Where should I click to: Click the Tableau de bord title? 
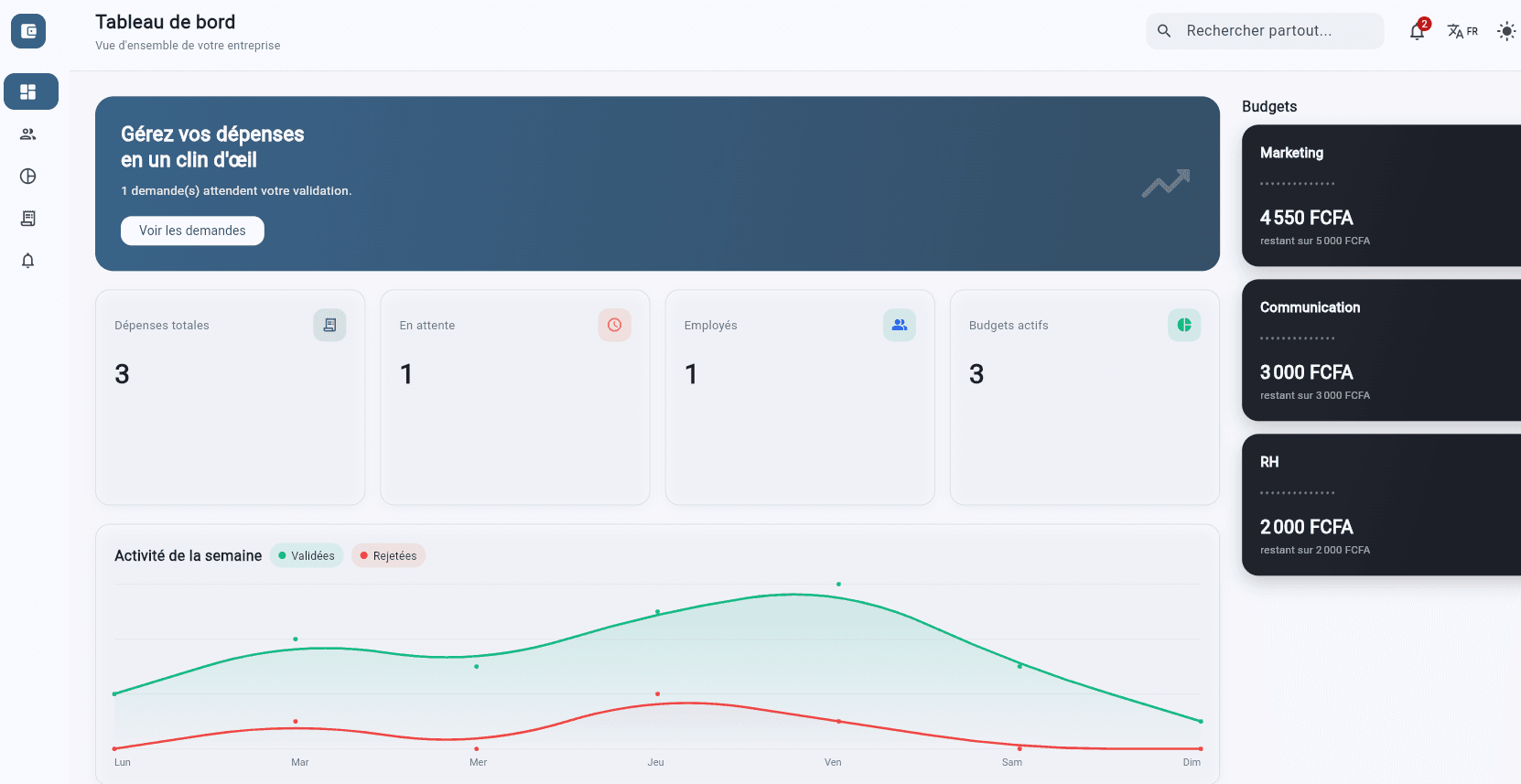(x=166, y=22)
